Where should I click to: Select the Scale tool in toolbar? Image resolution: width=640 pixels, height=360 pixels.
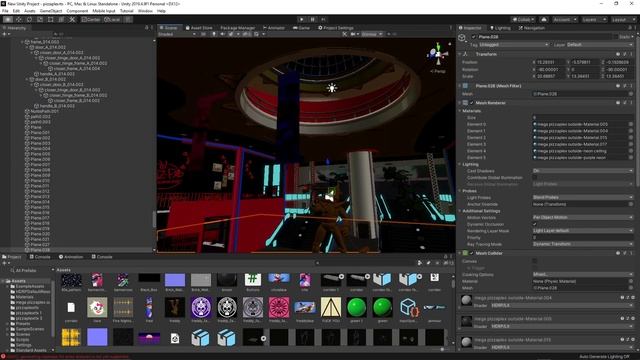click(x=40, y=19)
